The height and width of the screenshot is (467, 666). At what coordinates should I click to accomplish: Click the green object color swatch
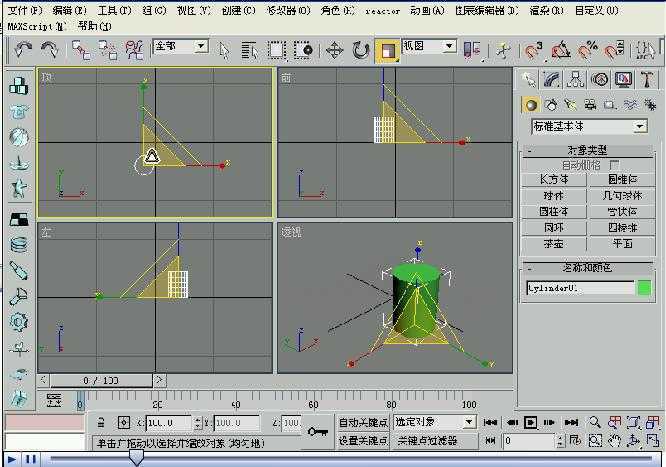pos(644,288)
